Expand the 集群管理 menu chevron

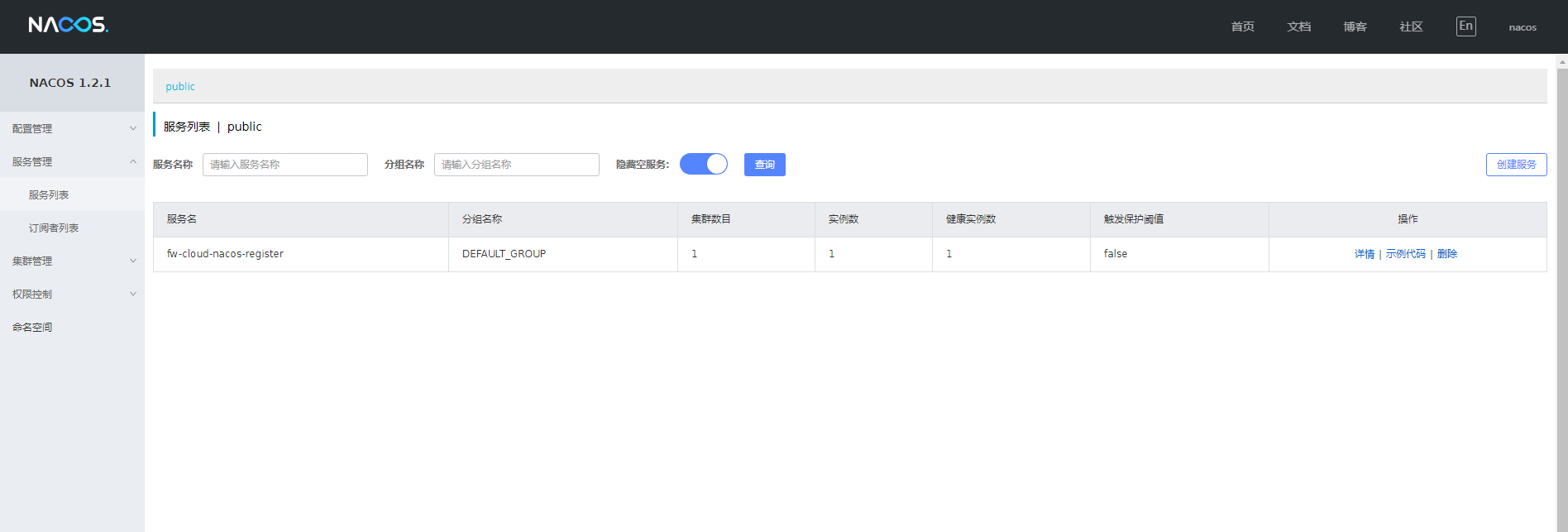coord(133,261)
